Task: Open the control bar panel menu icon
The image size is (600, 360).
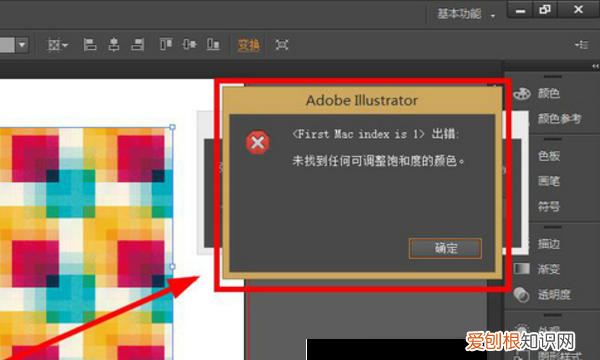Action: point(581,45)
